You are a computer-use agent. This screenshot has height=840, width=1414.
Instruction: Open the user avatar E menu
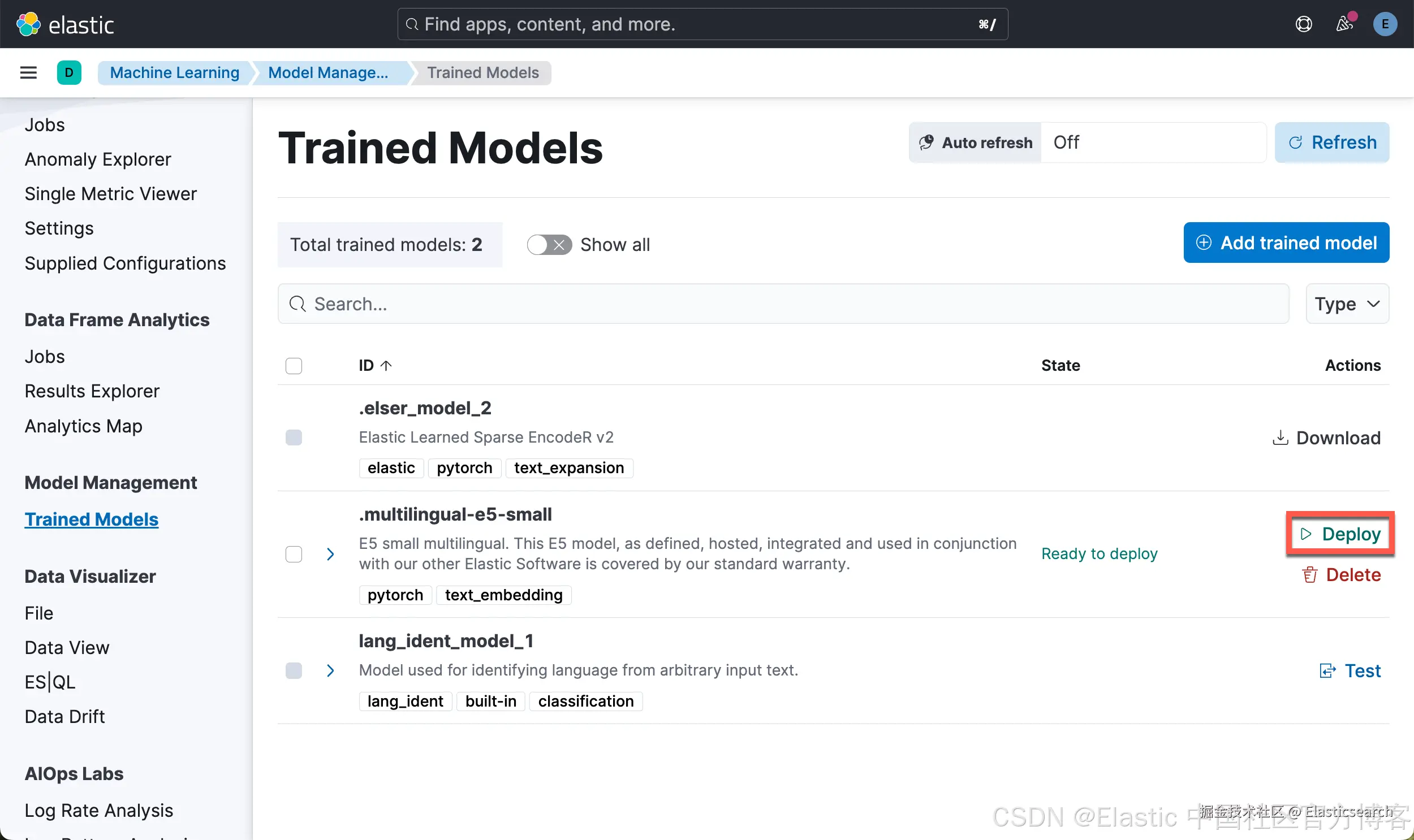pyautogui.click(x=1385, y=24)
